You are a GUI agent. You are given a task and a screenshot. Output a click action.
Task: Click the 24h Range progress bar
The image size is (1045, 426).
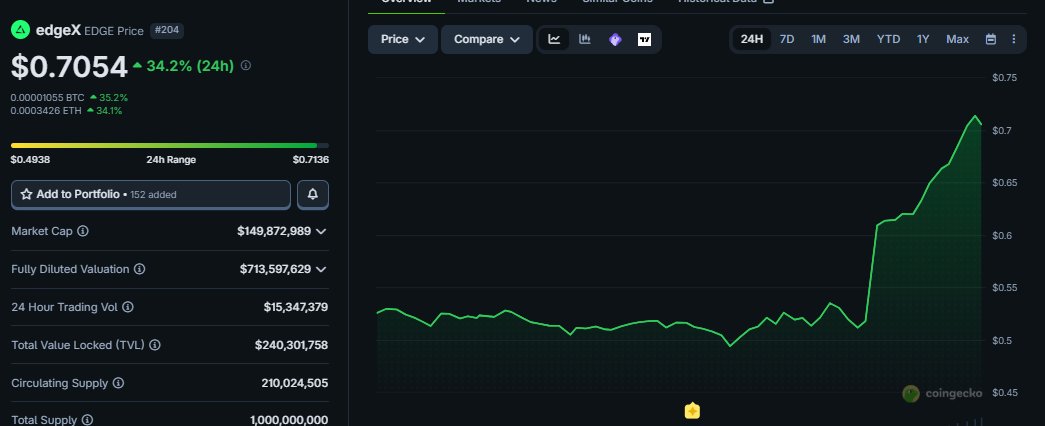pyautogui.click(x=170, y=145)
